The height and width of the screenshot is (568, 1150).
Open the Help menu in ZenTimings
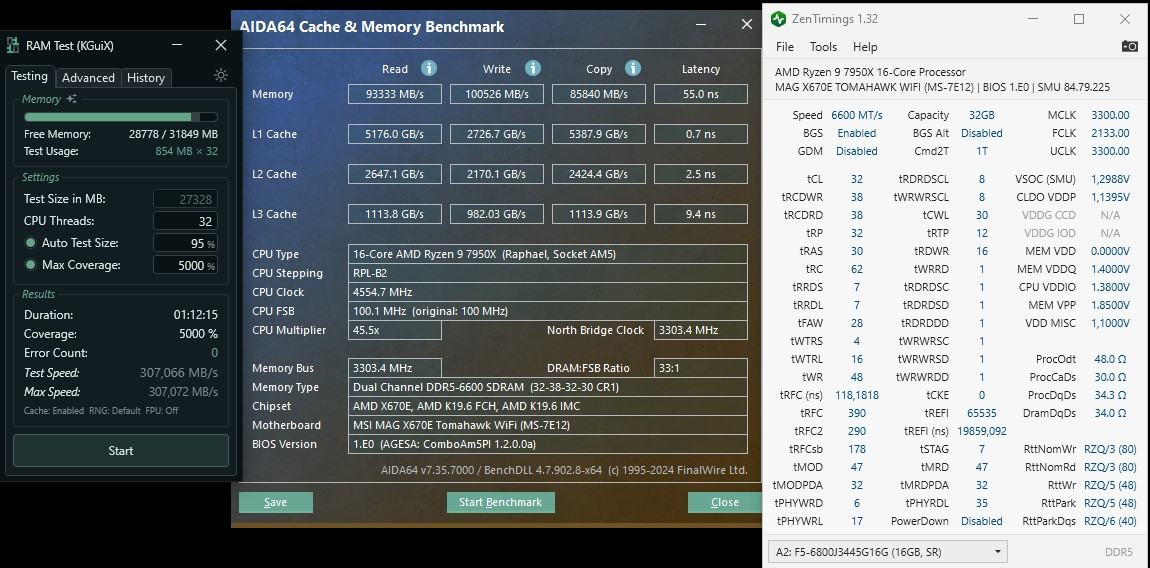tap(865, 46)
